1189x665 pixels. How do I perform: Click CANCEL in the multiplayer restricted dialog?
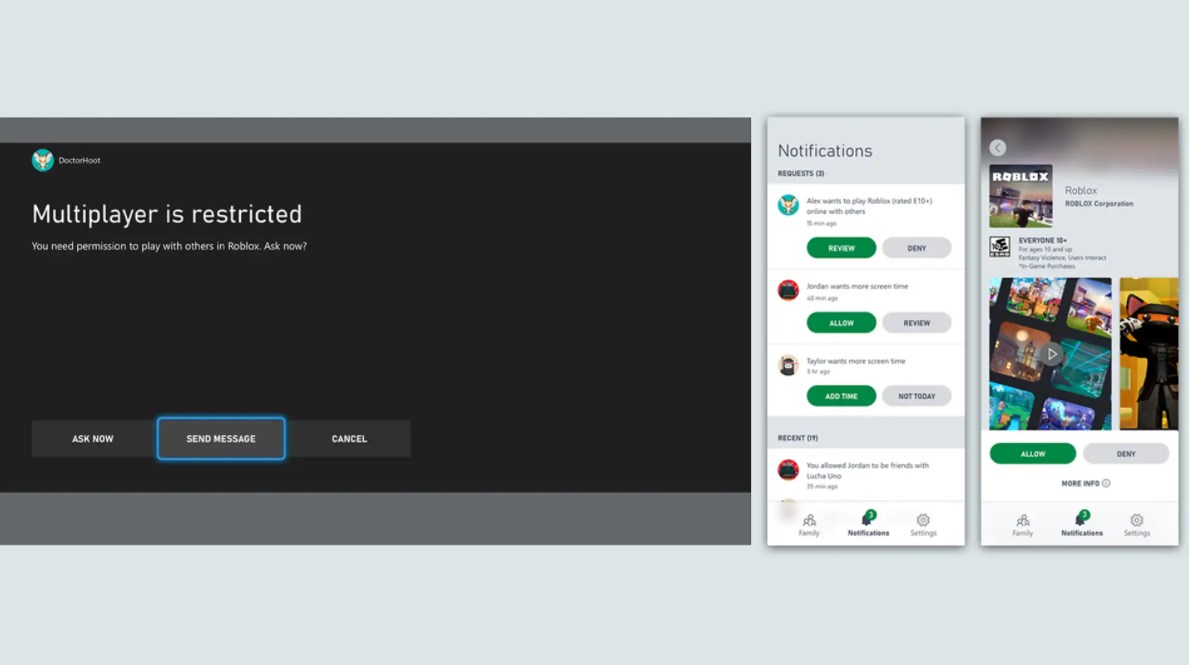tap(350, 439)
